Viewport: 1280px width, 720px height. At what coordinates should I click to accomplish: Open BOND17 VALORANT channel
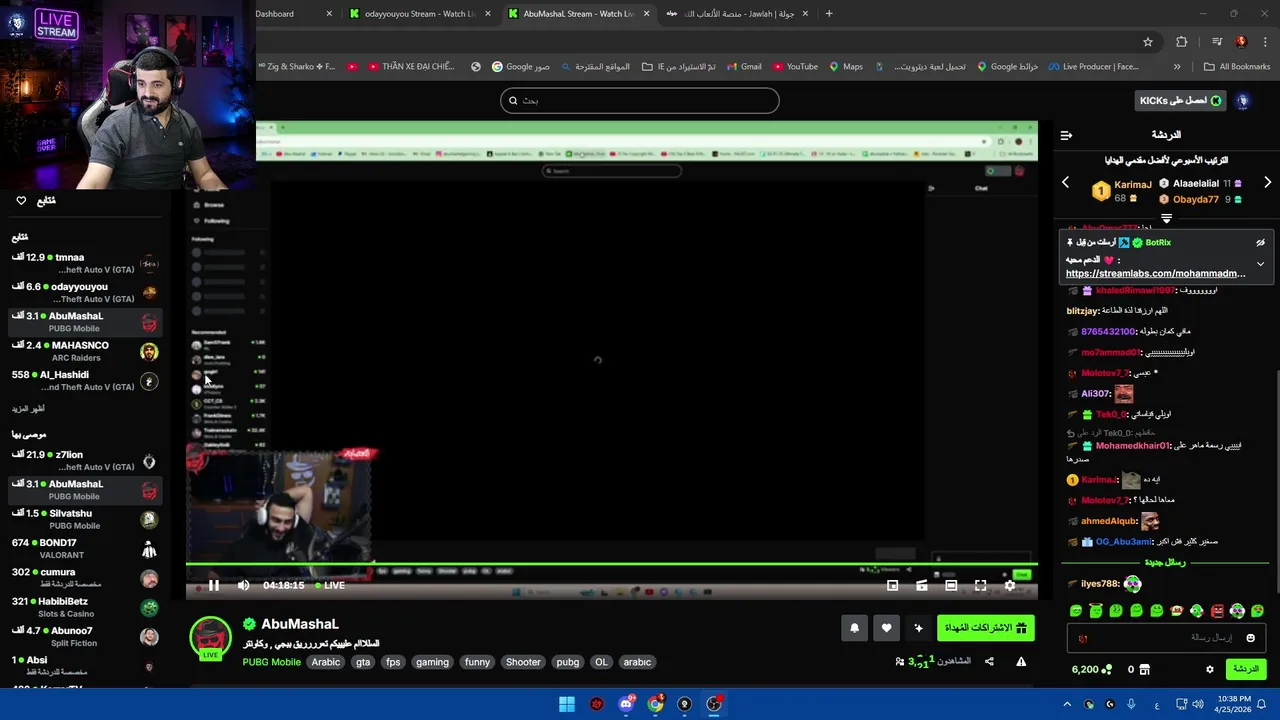coord(85,549)
